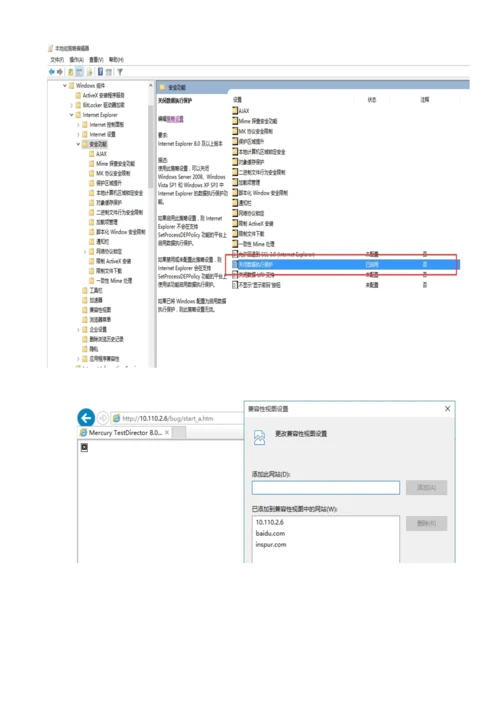Open the 操作(A) menu
Image resolution: width=500 pixels, height=707 pixels.
pos(77,60)
